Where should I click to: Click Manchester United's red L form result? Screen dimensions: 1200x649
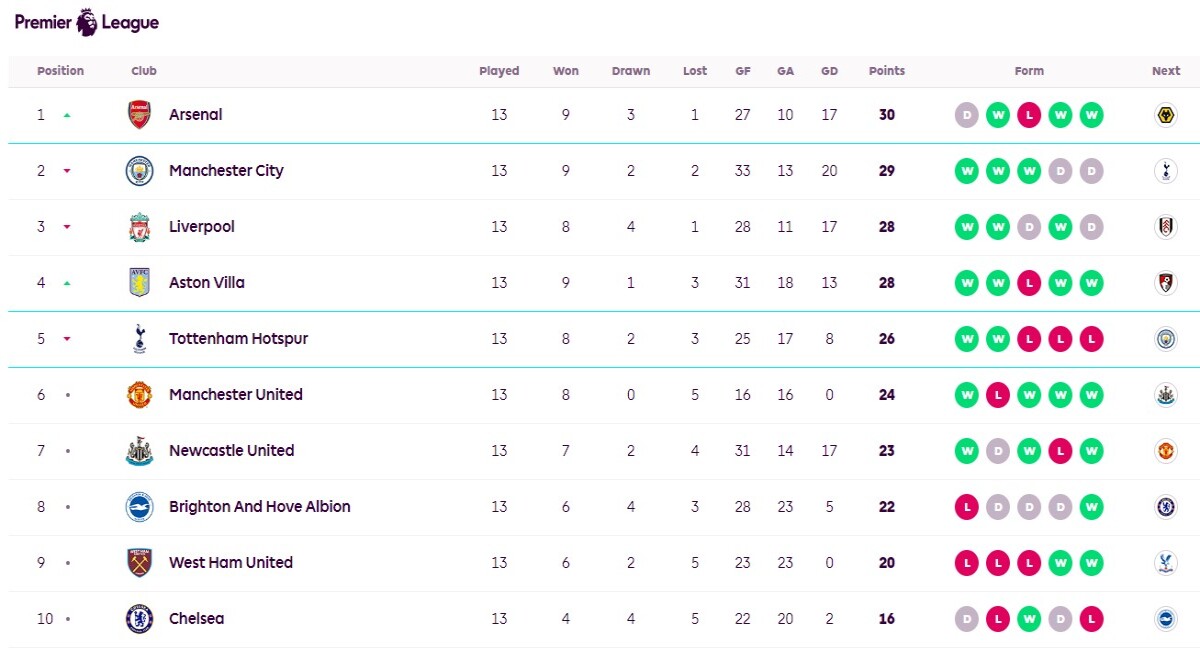[x=998, y=395]
